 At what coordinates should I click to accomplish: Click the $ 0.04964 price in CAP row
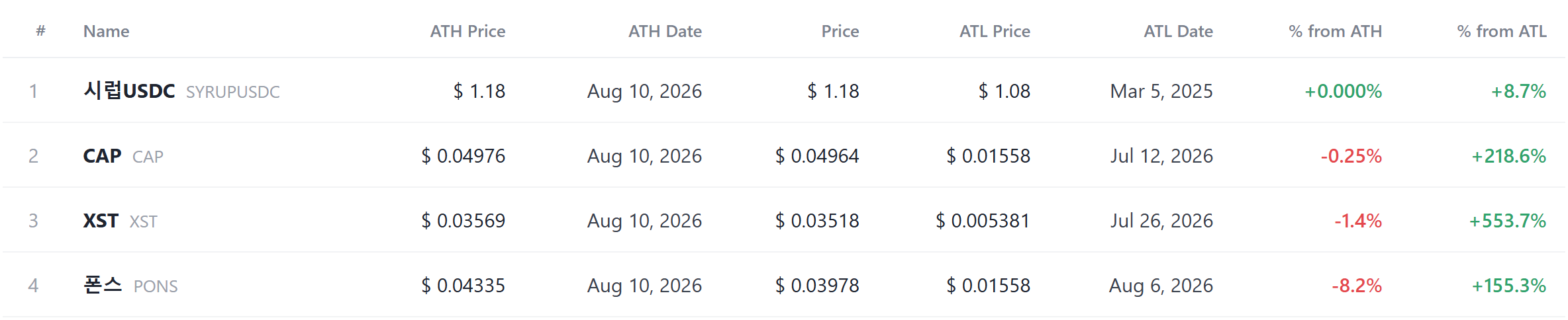(817, 155)
